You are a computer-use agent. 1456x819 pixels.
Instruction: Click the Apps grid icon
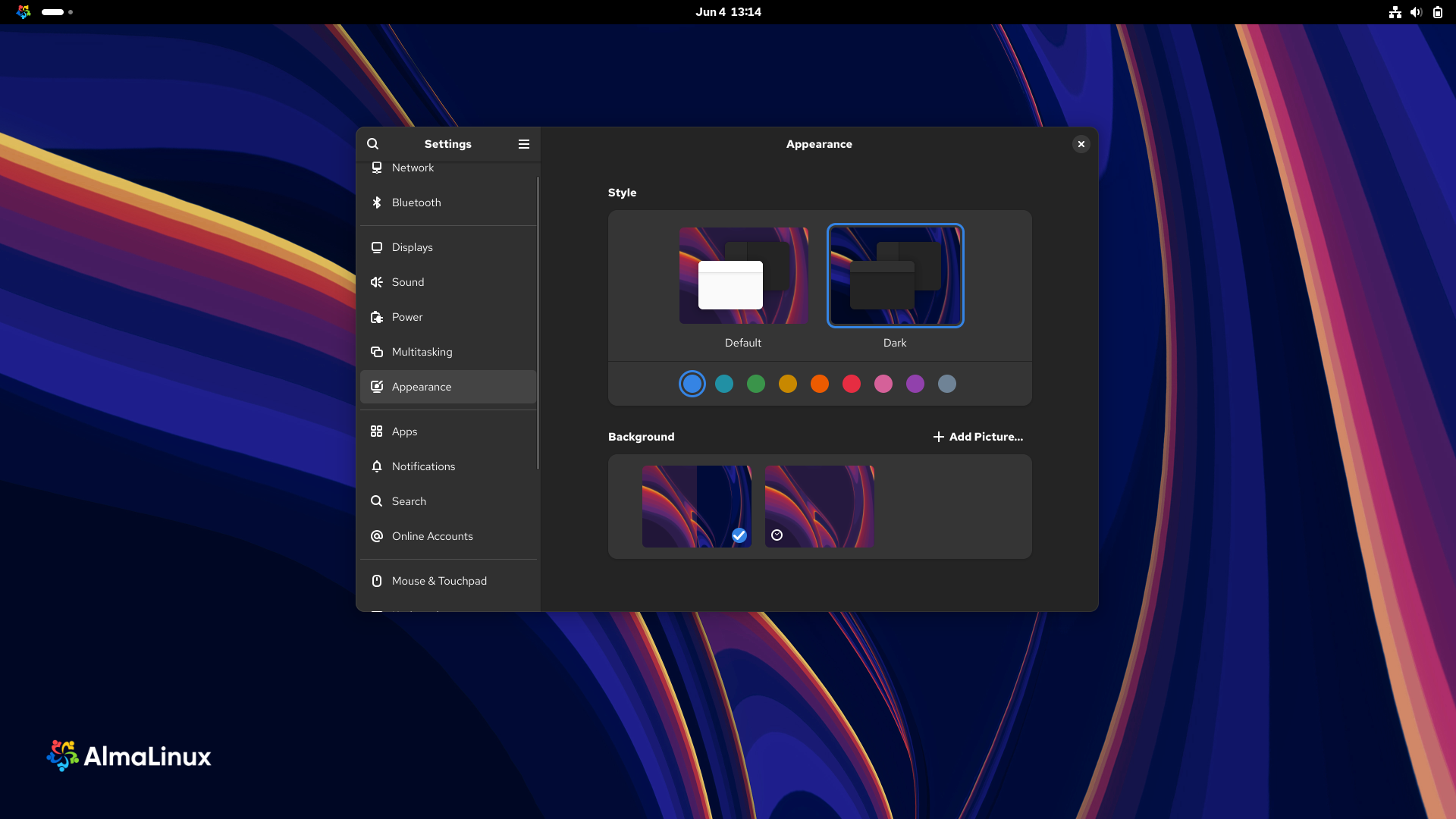tap(377, 431)
